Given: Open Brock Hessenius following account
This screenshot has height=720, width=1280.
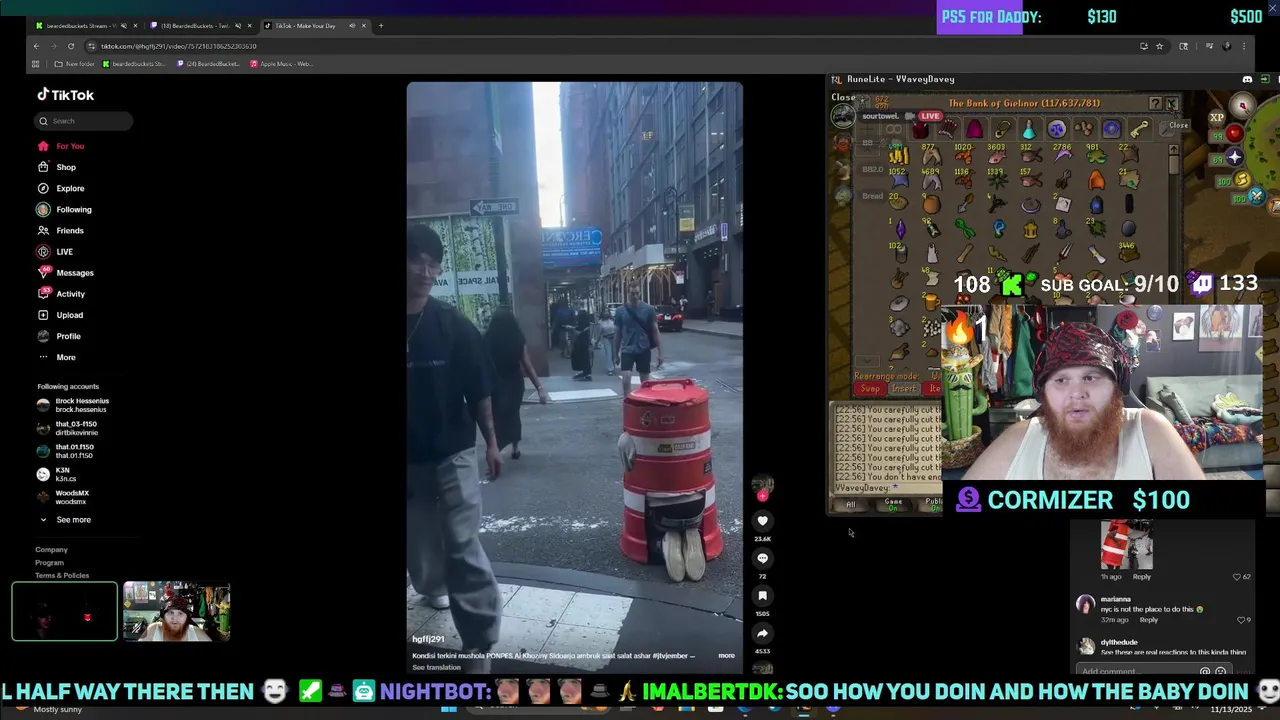Looking at the screenshot, I should [74, 405].
